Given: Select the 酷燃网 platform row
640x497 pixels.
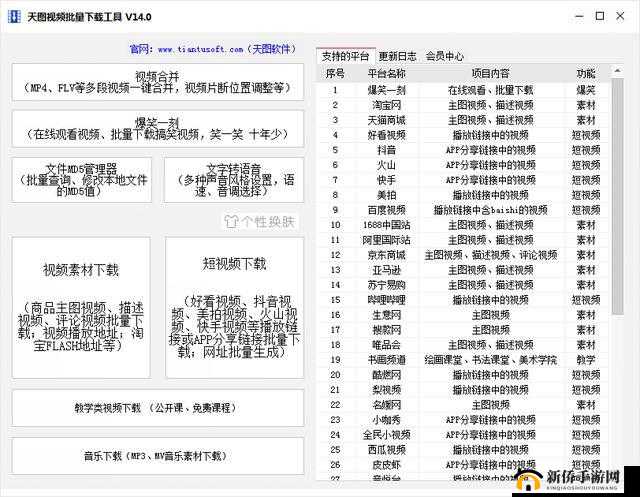Looking at the screenshot, I should [463, 375].
